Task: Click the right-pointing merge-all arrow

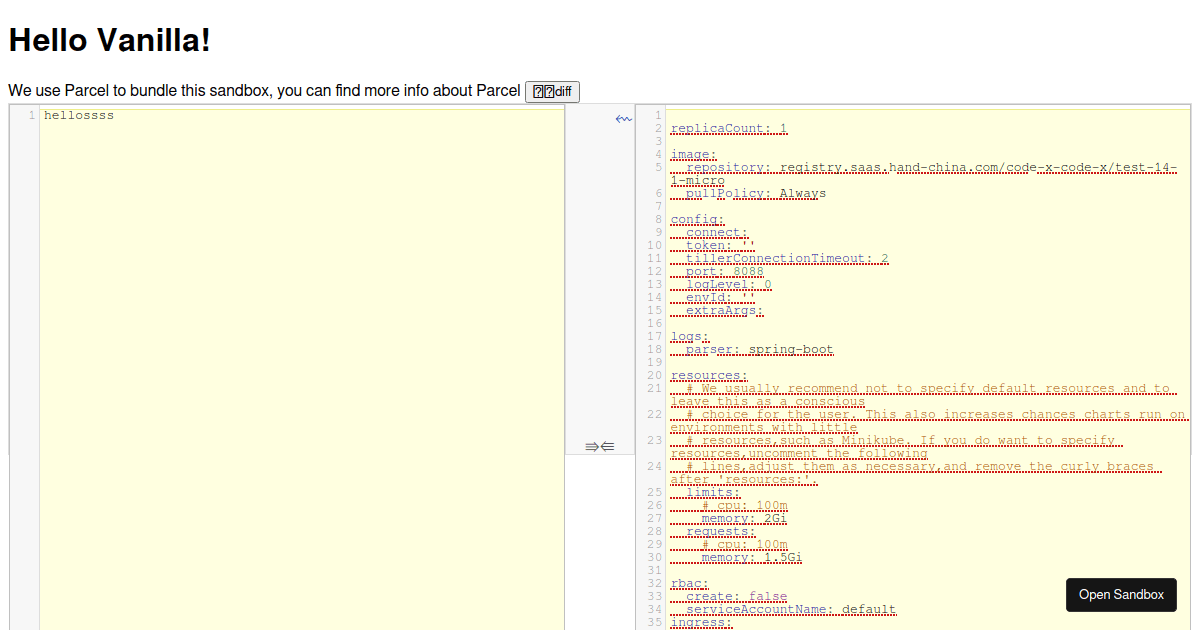Action: click(x=592, y=446)
